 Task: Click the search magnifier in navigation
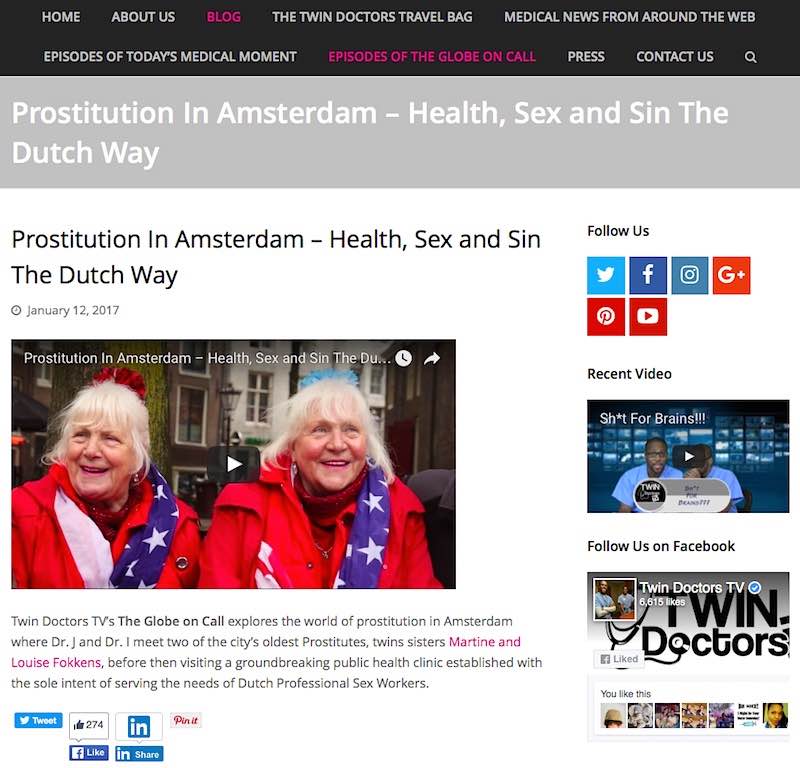click(x=750, y=57)
